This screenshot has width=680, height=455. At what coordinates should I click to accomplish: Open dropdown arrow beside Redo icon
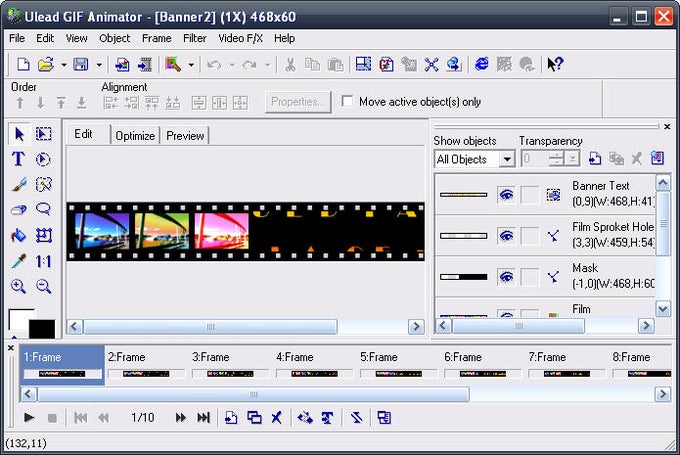(267, 65)
